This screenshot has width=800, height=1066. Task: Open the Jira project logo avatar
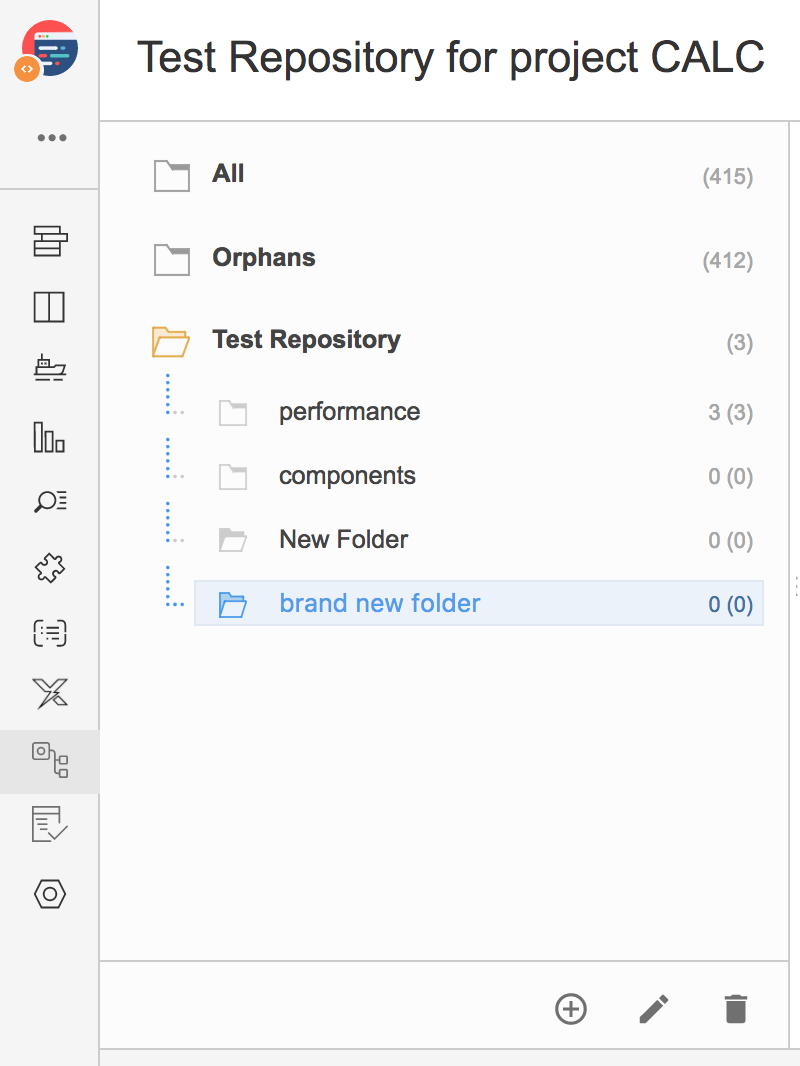pyautogui.click(x=48, y=50)
